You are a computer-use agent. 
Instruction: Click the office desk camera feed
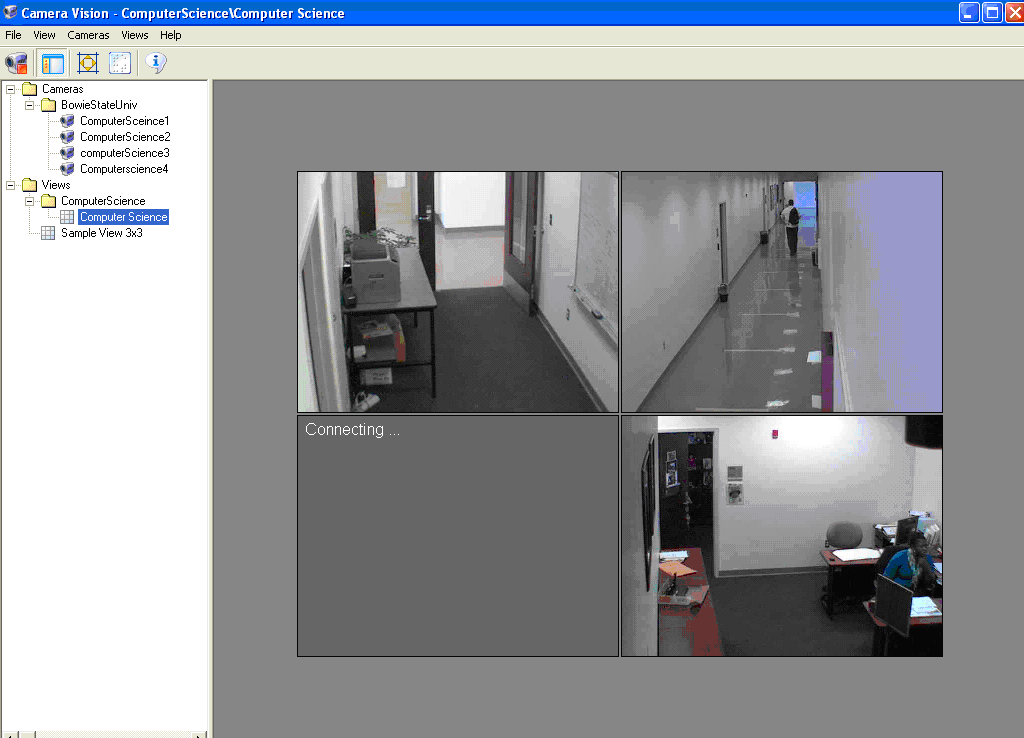pyautogui.click(x=782, y=536)
